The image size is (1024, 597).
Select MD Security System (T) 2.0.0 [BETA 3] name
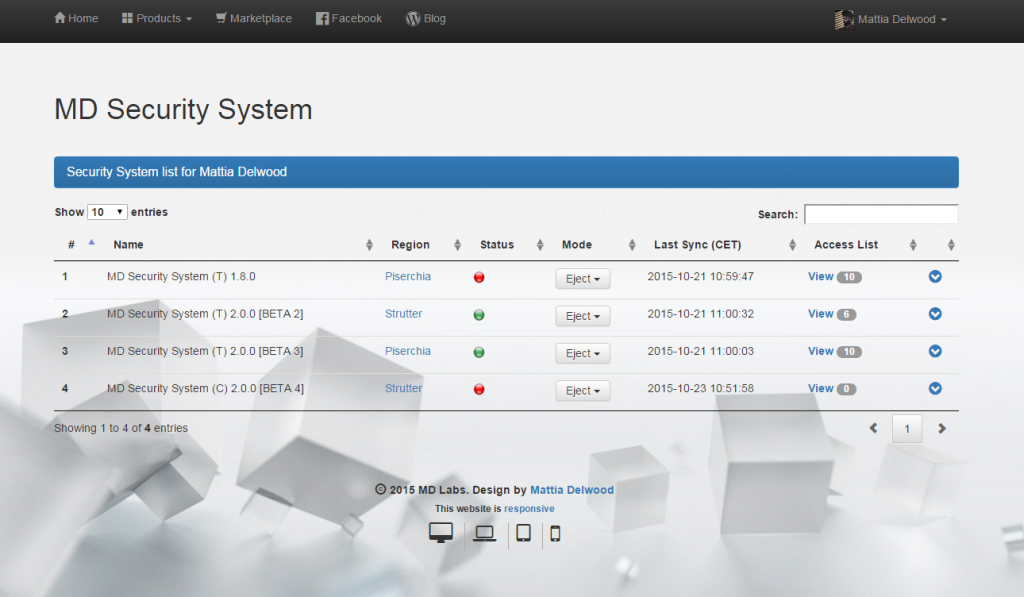click(205, 351)
